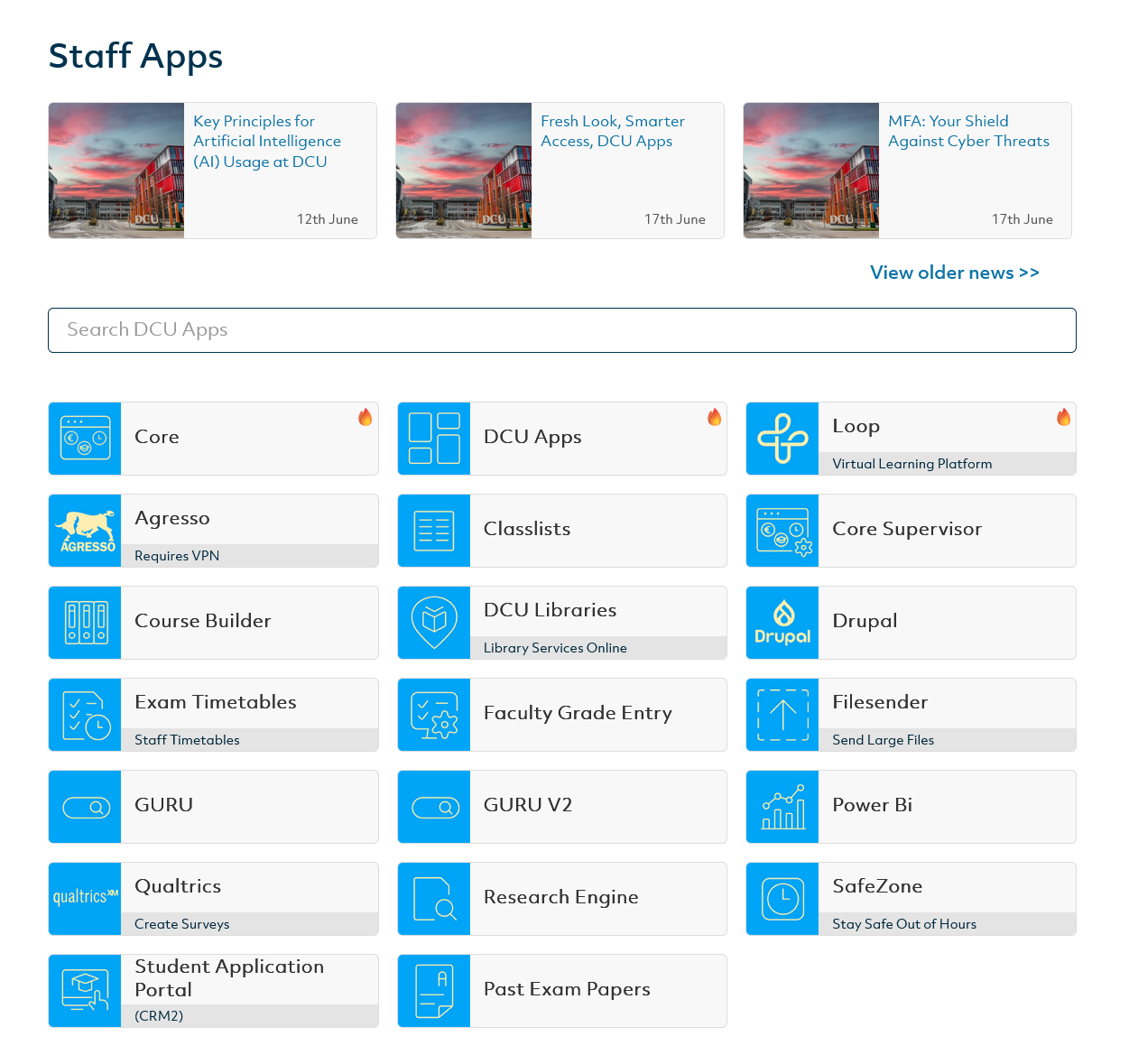Open the Classlists list icon
The height and width of the screenshot is (1064, 1129).
434,531
